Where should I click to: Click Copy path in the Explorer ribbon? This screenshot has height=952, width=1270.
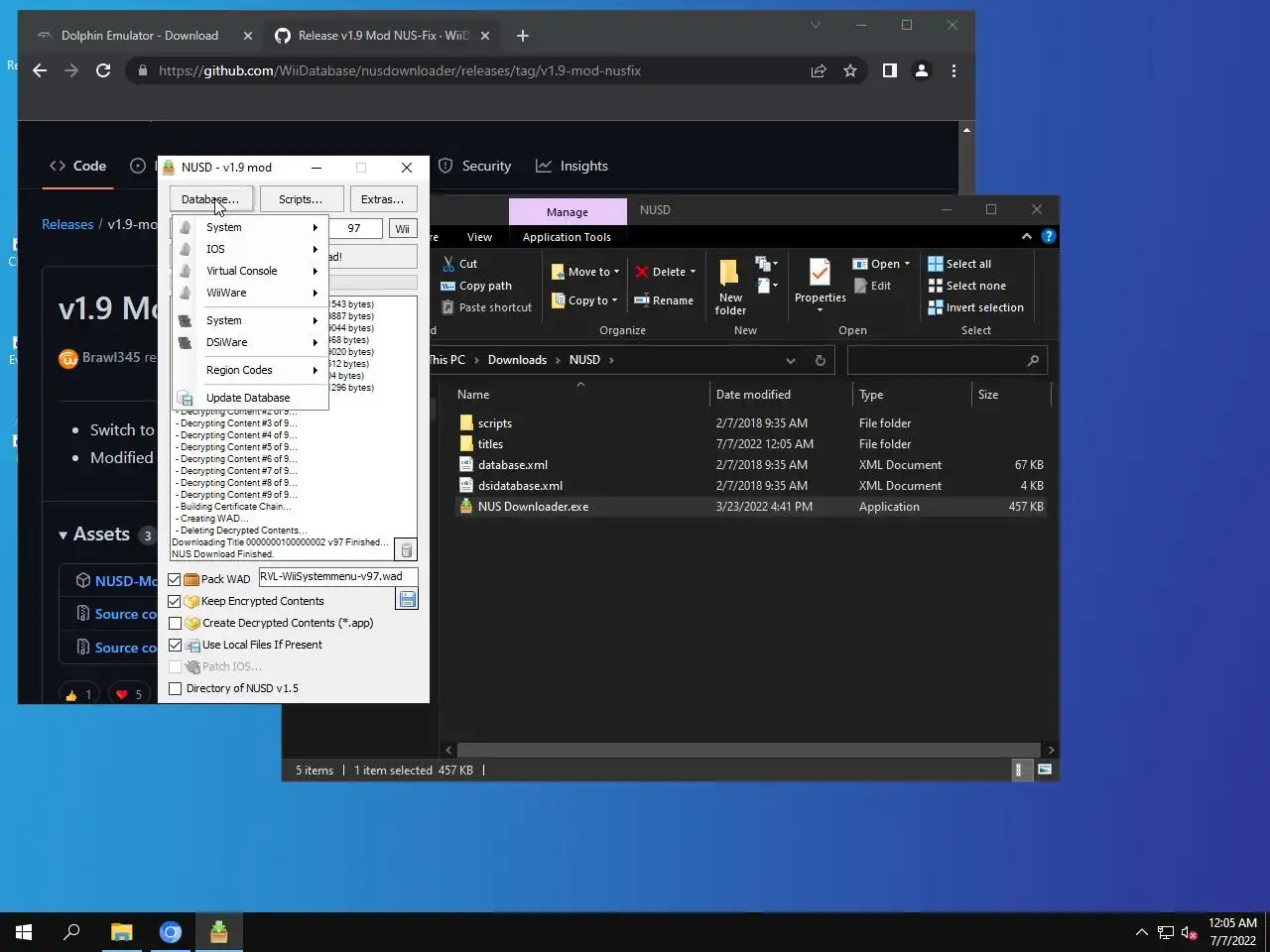click(x=476, y=286)
